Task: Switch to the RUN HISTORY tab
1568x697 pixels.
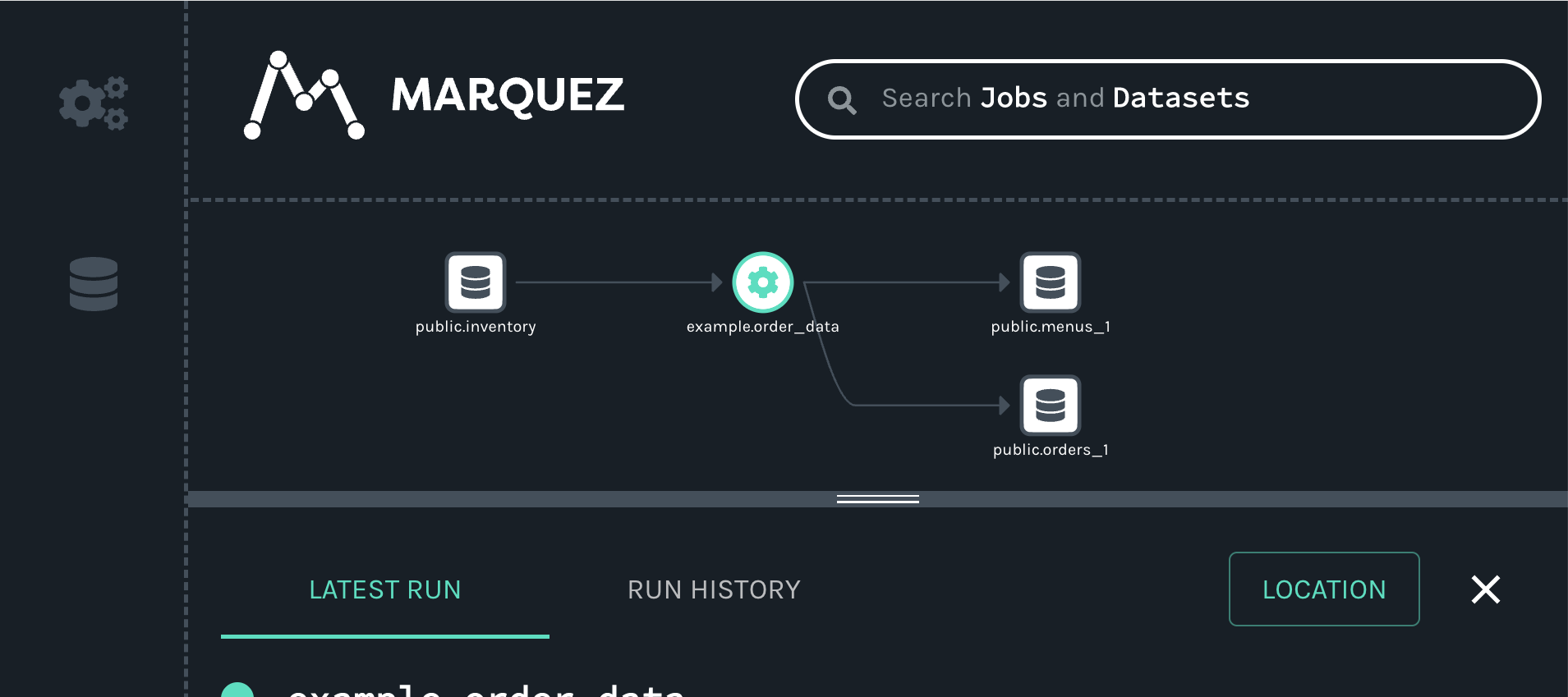Action: pos(714,590)
